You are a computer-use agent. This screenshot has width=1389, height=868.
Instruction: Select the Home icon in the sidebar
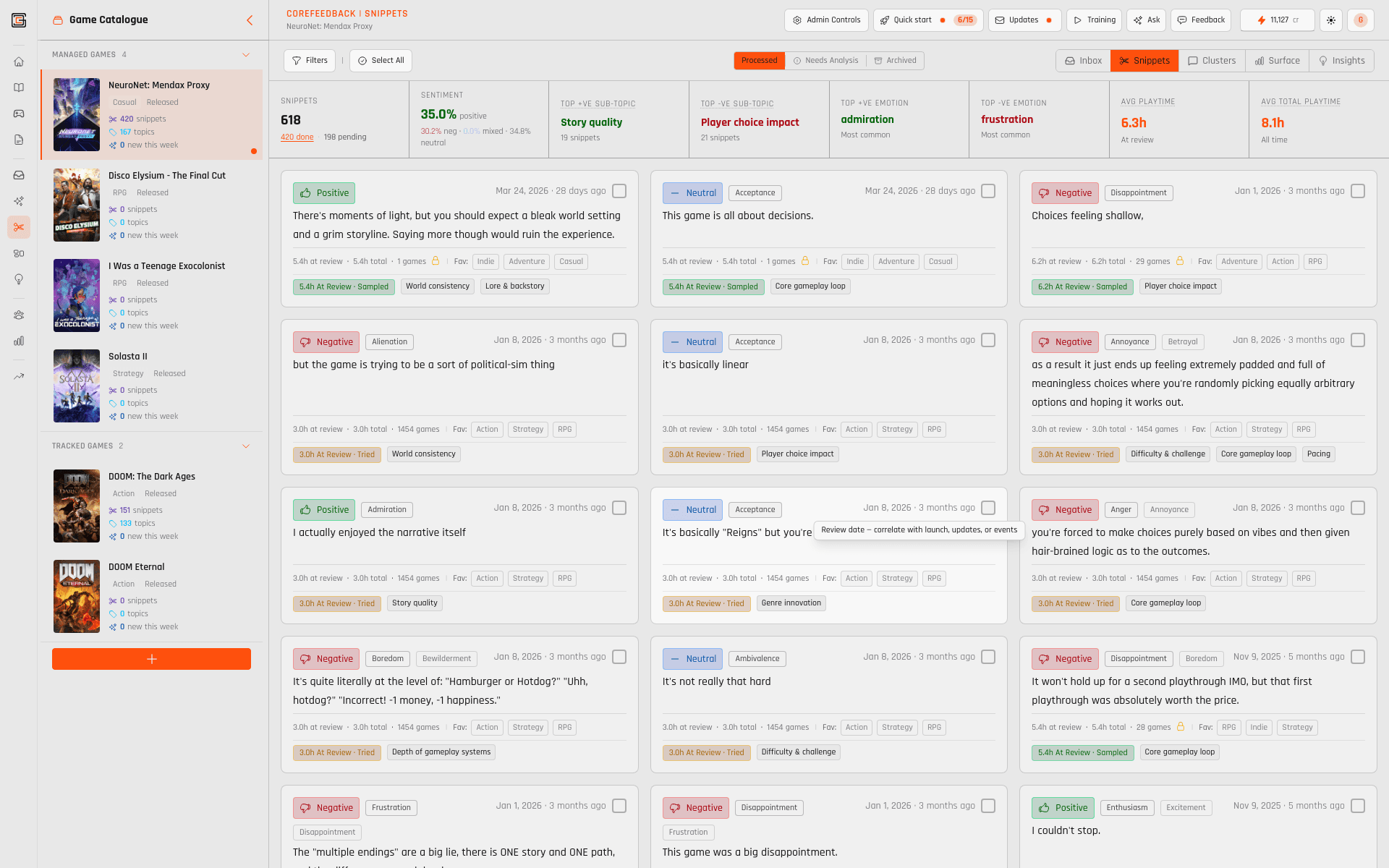coord(19,62)
